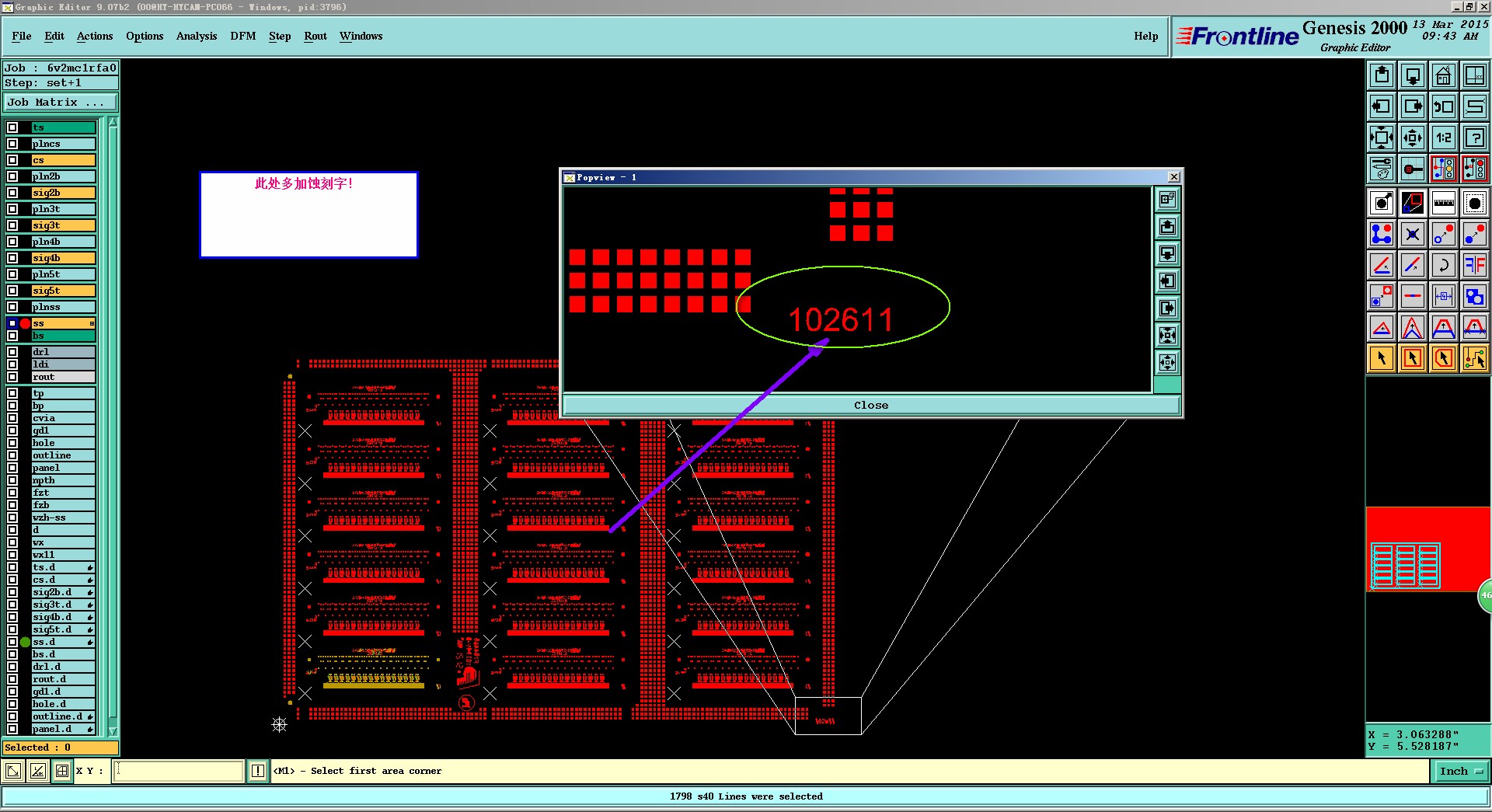Click the question mark help icon
1492x812 pixels.
click(1475, 138)
